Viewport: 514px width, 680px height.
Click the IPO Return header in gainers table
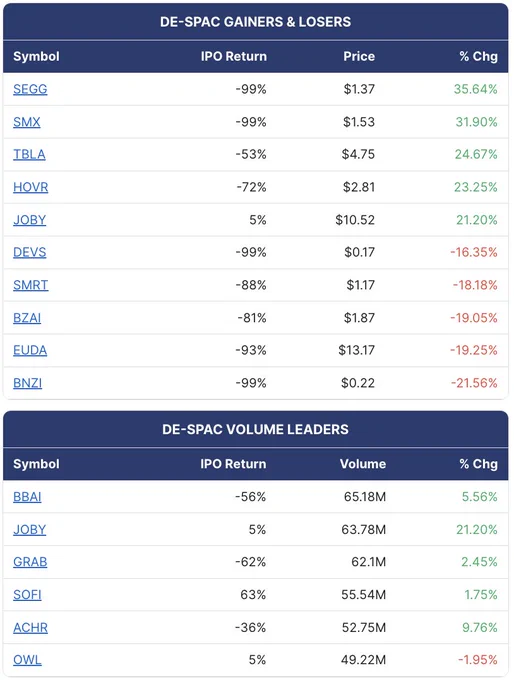(x=233, y=56)
